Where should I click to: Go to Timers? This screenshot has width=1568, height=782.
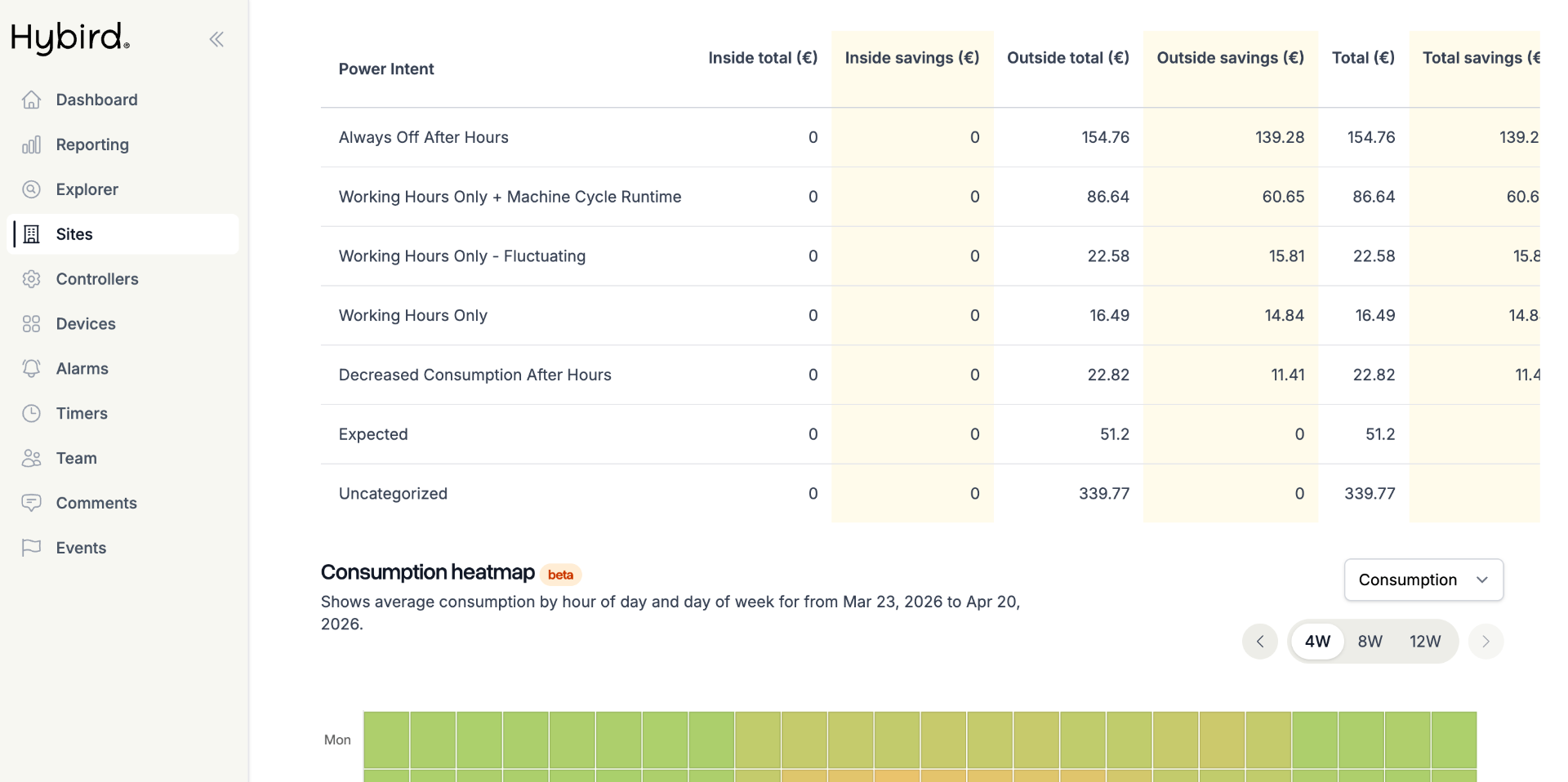tap(122, 413)
